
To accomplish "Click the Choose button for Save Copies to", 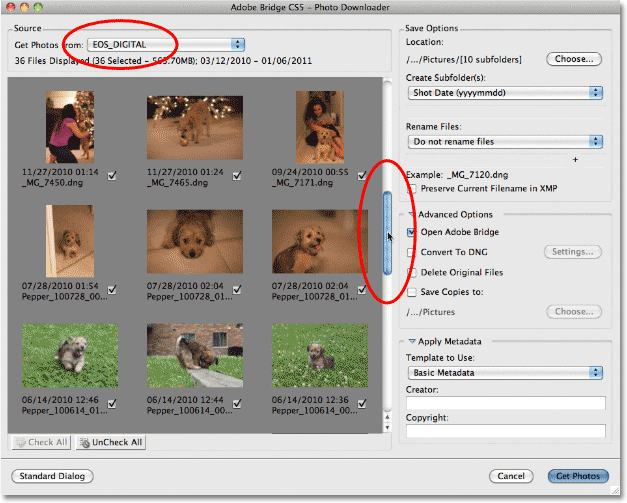I will point(574,312).
